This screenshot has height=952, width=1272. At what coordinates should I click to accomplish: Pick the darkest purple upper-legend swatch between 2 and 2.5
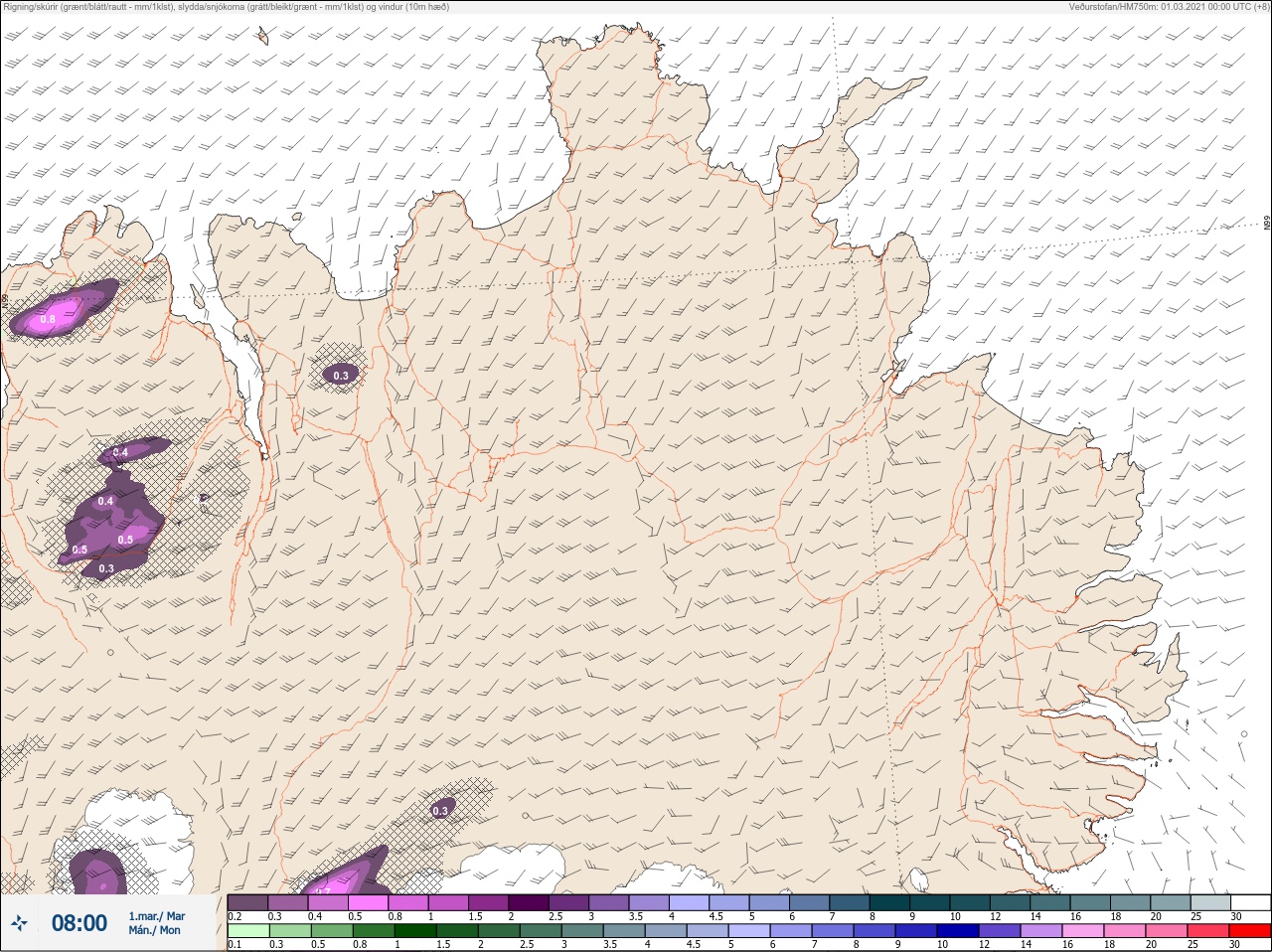click(529, 902)
